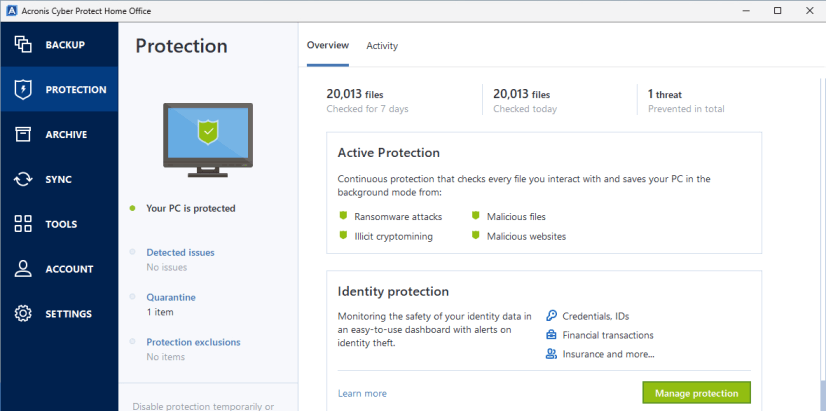The height and width of the screenshot is (411, 826).
Task: Select TOOLS label in the sidebar
Action: [x=61, y=224]
